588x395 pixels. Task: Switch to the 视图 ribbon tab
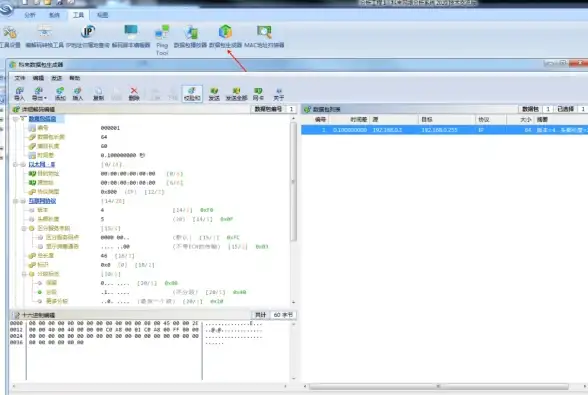coord(102,15)
